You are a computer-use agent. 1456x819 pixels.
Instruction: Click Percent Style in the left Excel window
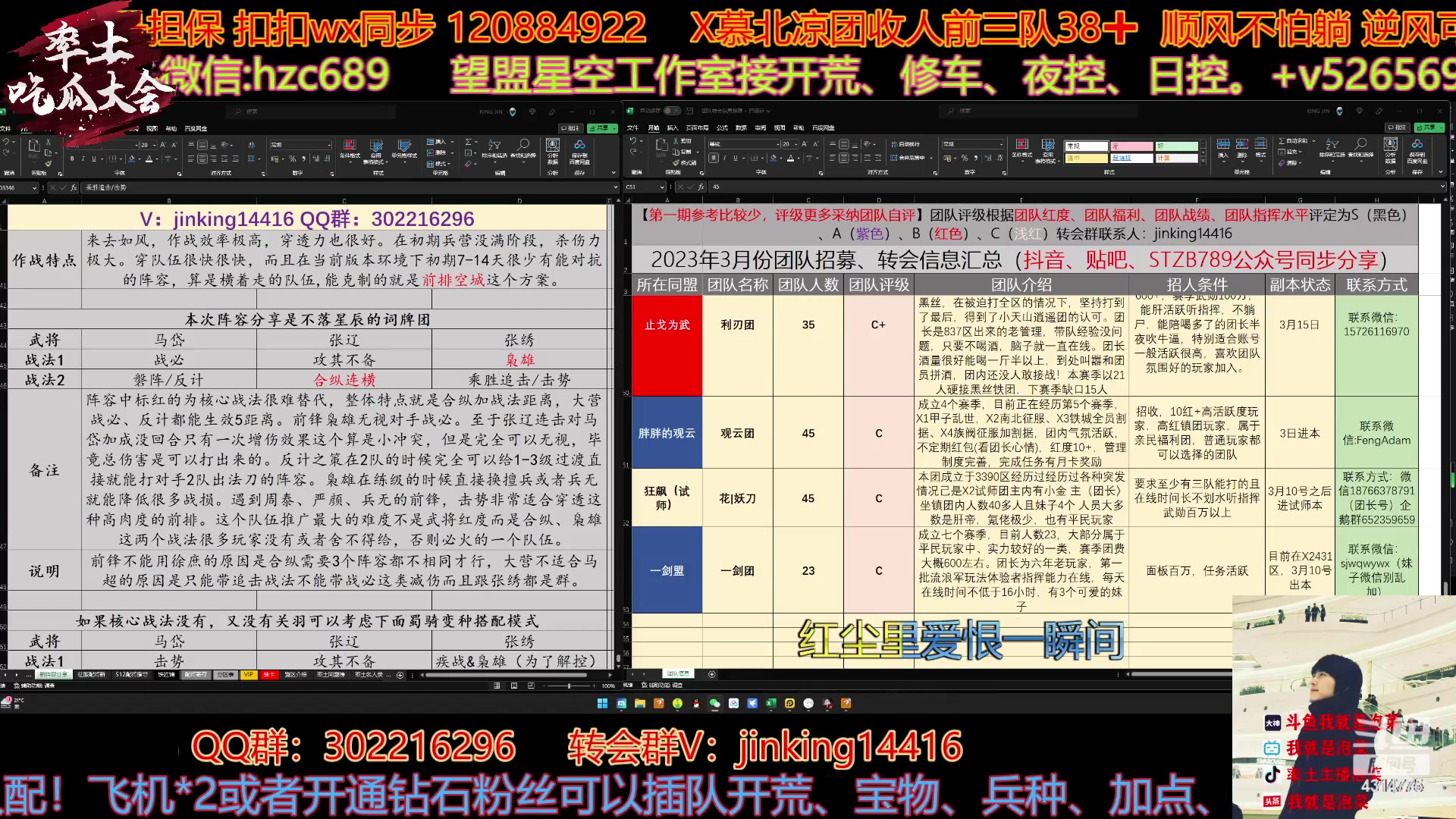coord(293,159)
